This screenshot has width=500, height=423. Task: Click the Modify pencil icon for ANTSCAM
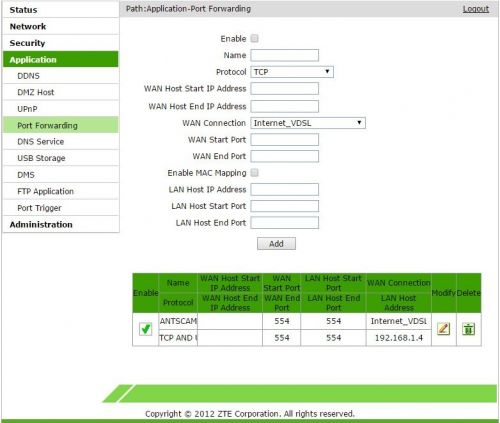443,329
